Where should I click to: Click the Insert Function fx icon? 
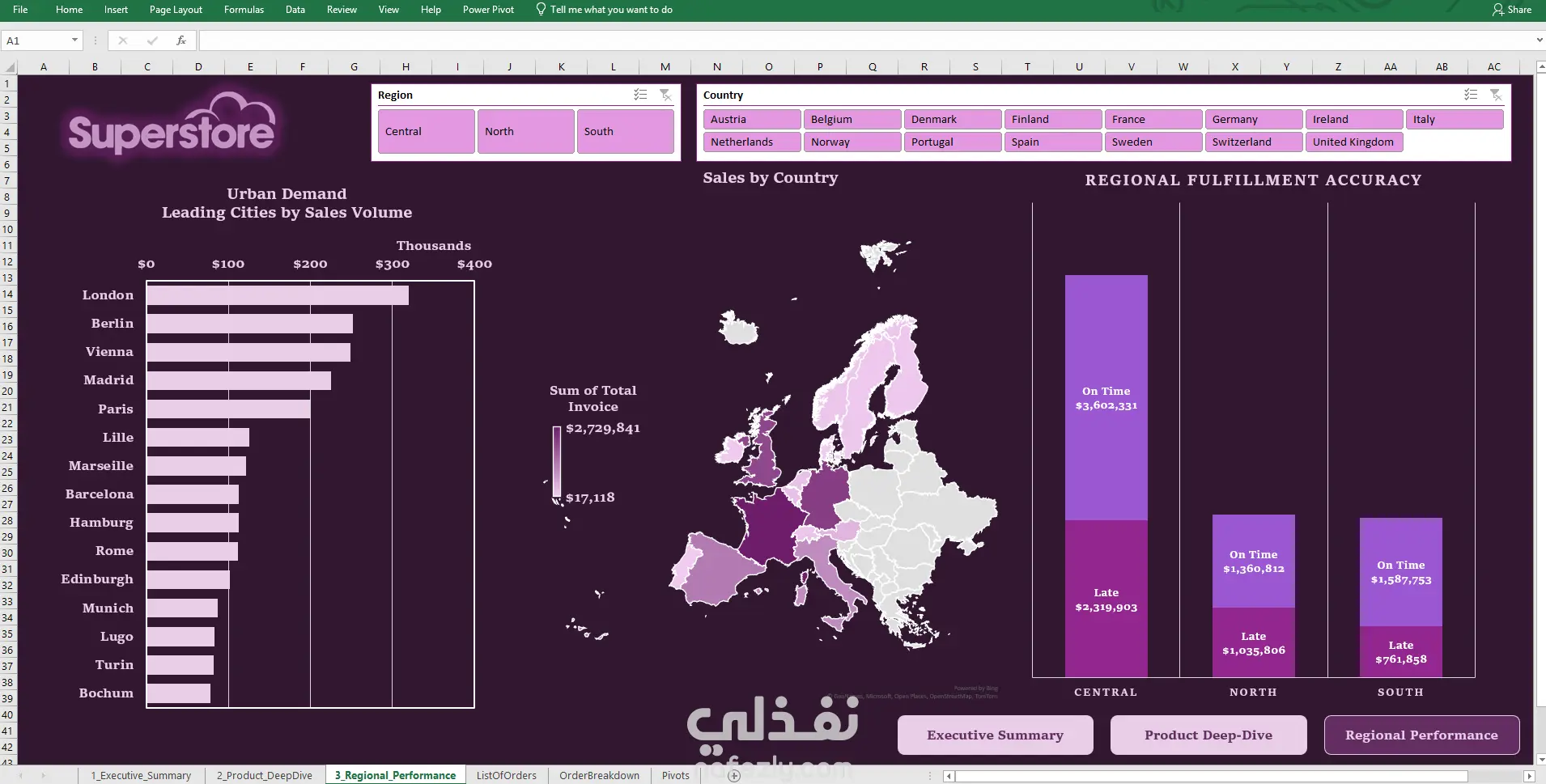(x=181, y=40)
